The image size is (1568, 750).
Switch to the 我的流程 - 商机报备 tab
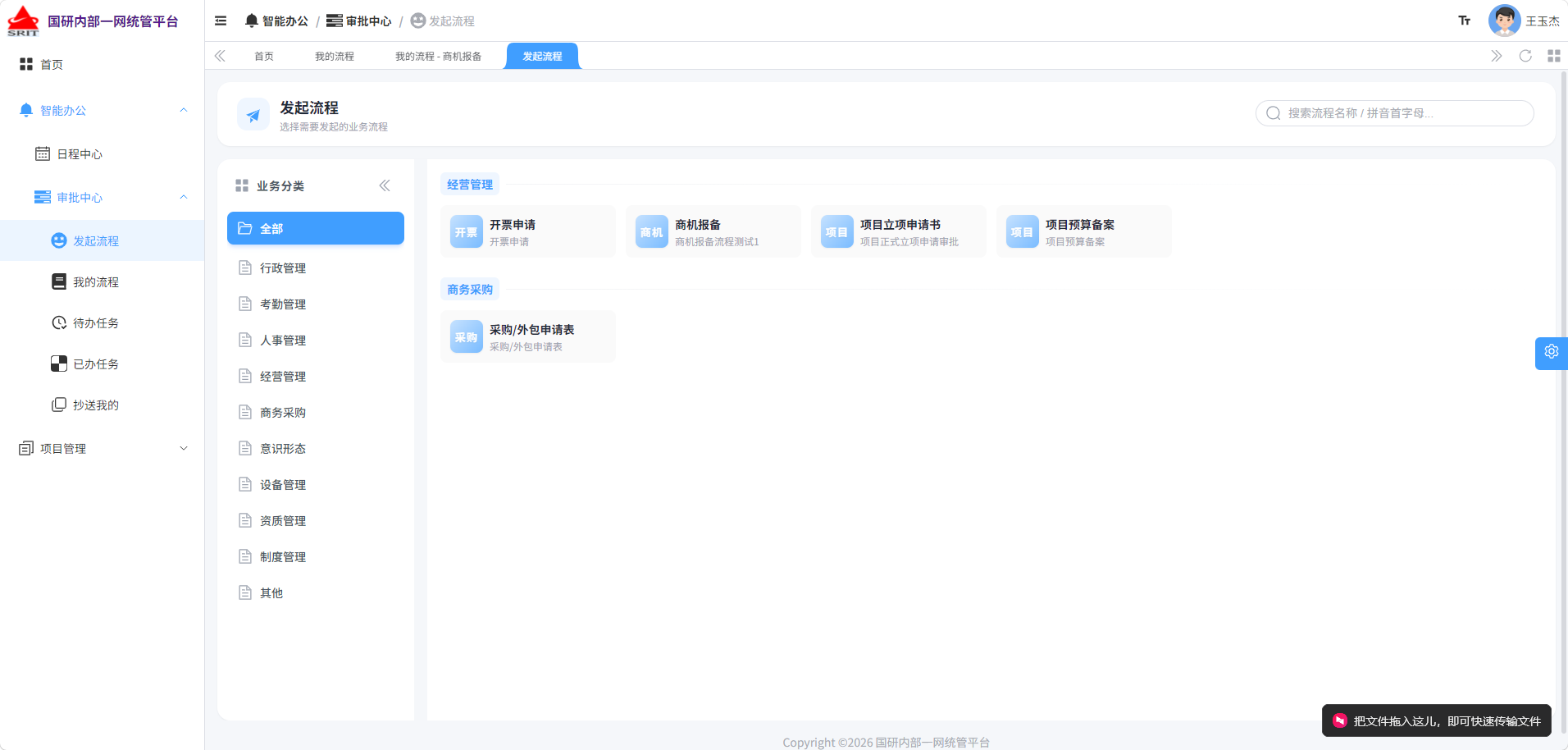[x=438, y=57]
